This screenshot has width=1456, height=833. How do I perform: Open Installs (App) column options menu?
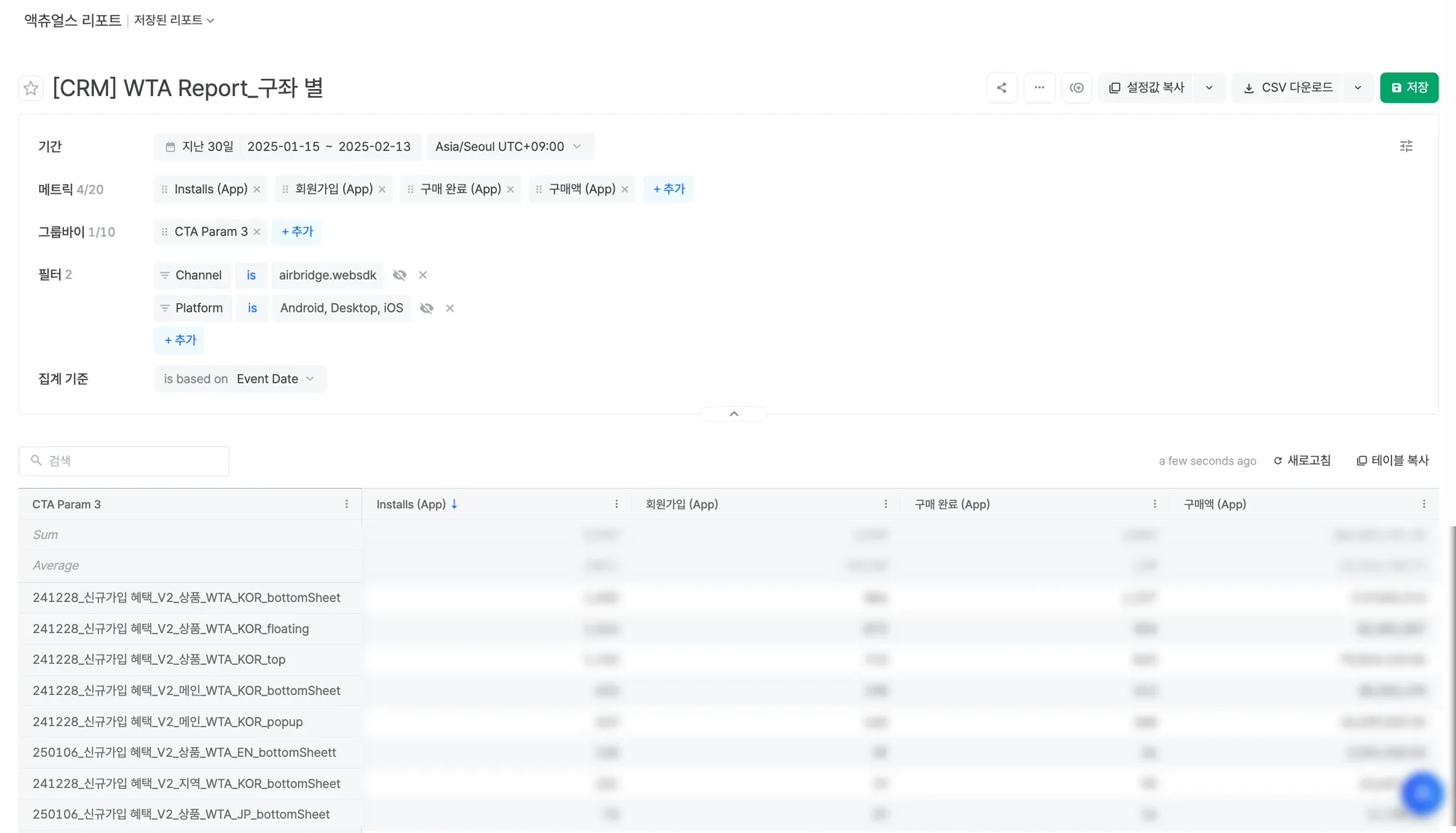point(616,504)
